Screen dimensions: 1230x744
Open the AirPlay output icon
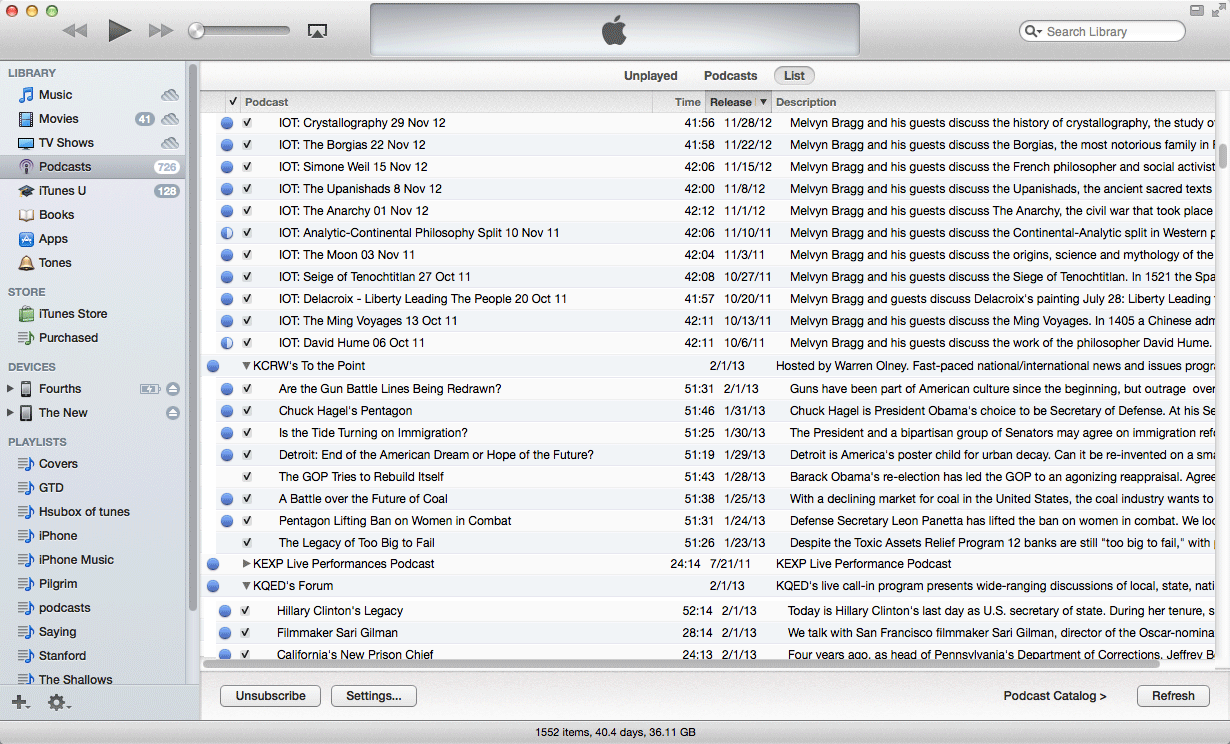(x=317, y=31)
